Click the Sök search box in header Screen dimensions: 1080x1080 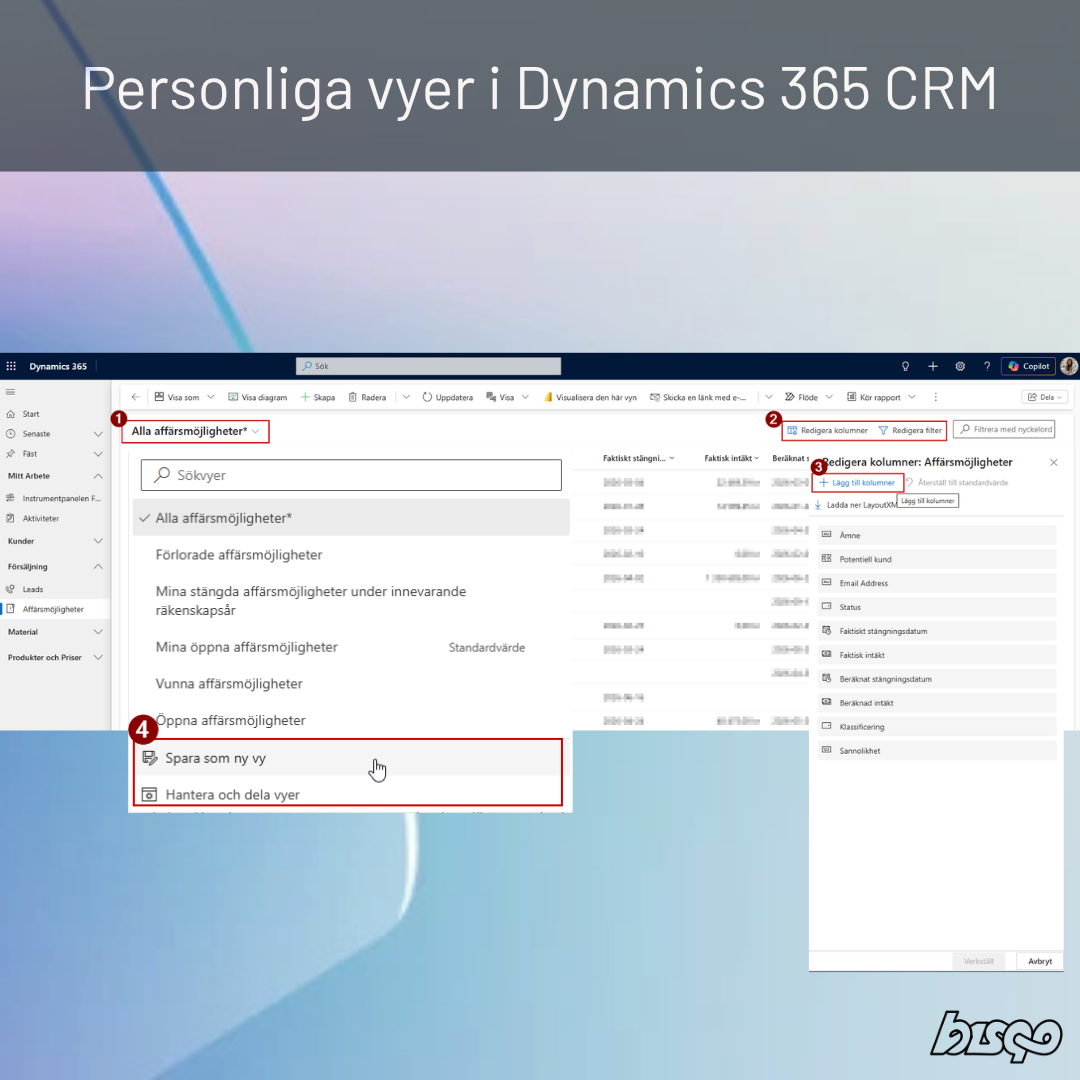(428, 366)
